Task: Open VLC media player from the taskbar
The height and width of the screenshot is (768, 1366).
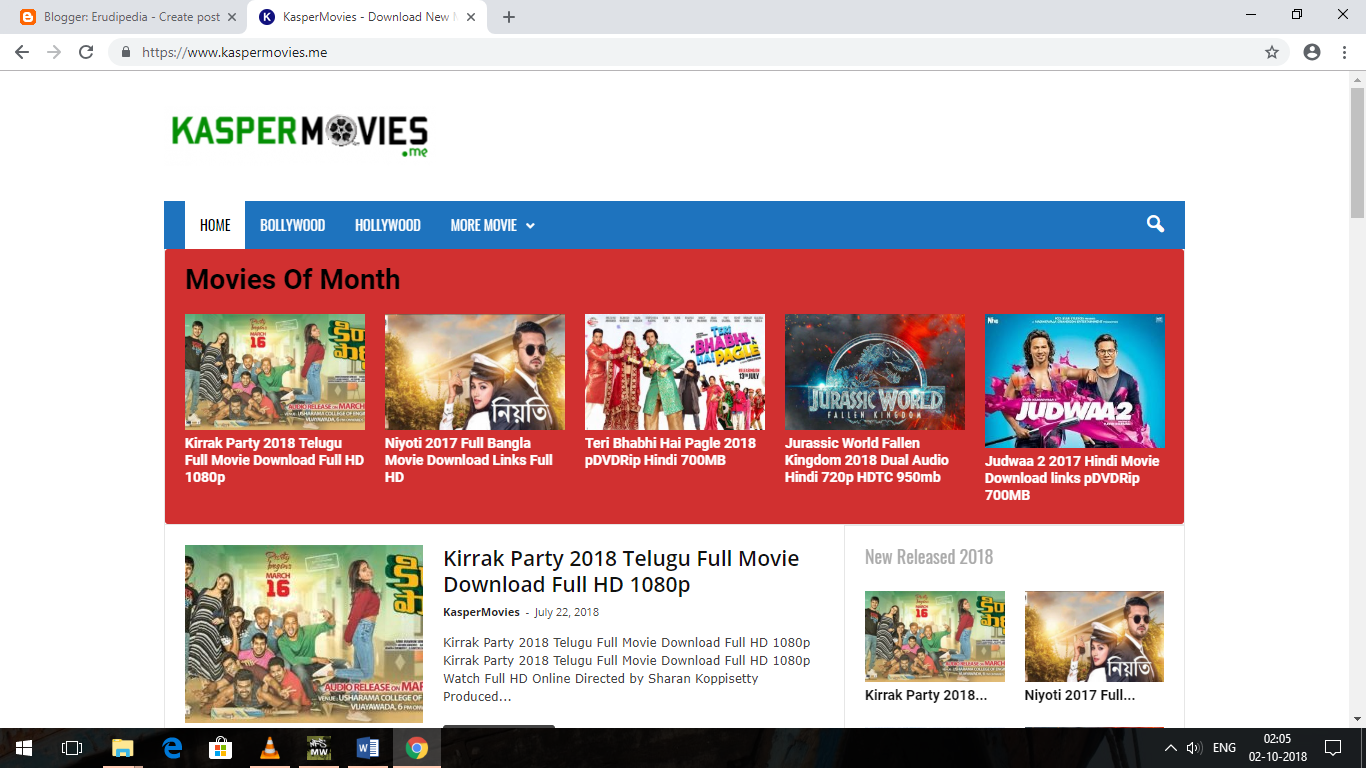Action: pos(270,748)
